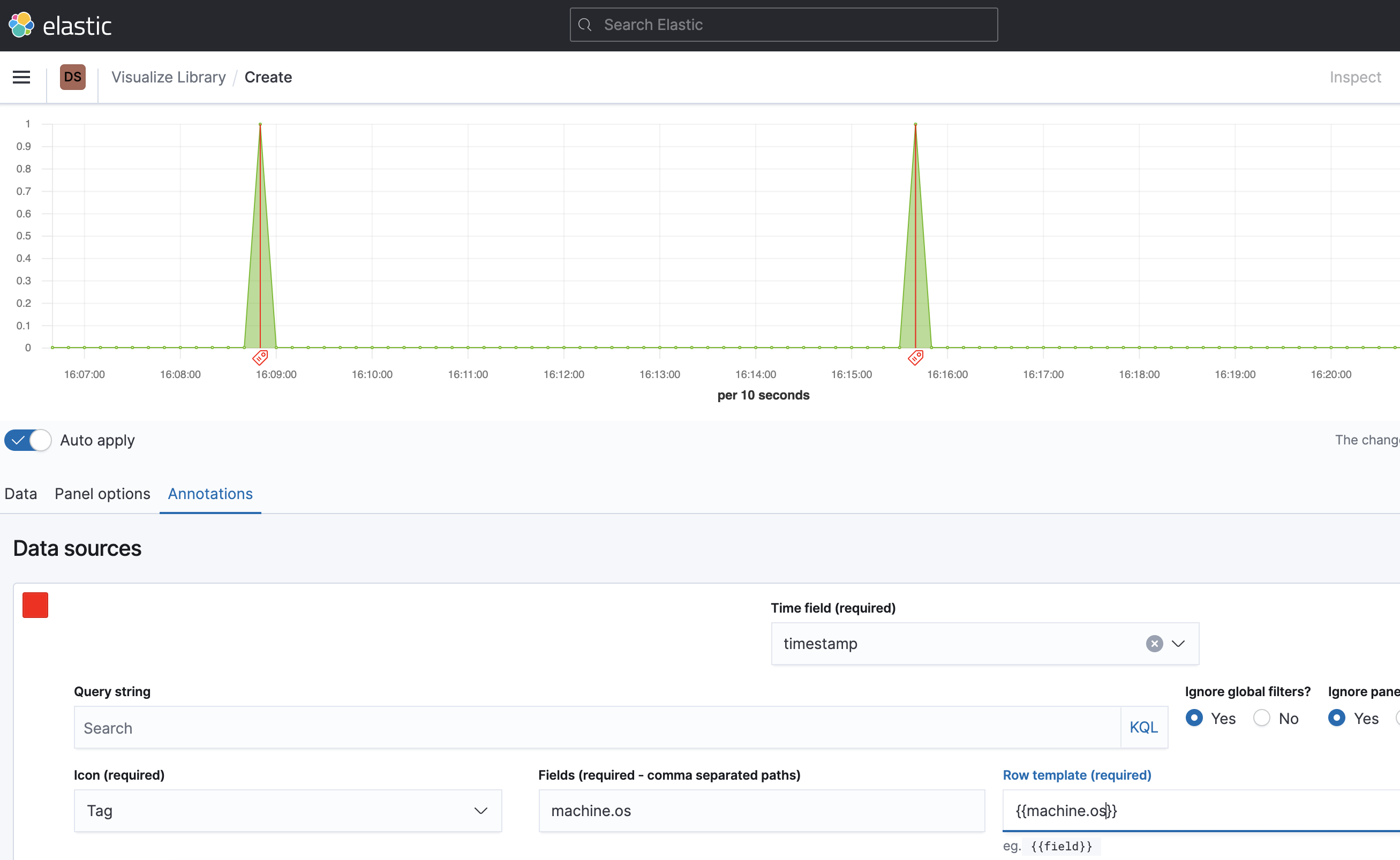The height and width of the screenshot is (860, 1400).
Task: Click the Inspect link
Action: point(1355,77)
